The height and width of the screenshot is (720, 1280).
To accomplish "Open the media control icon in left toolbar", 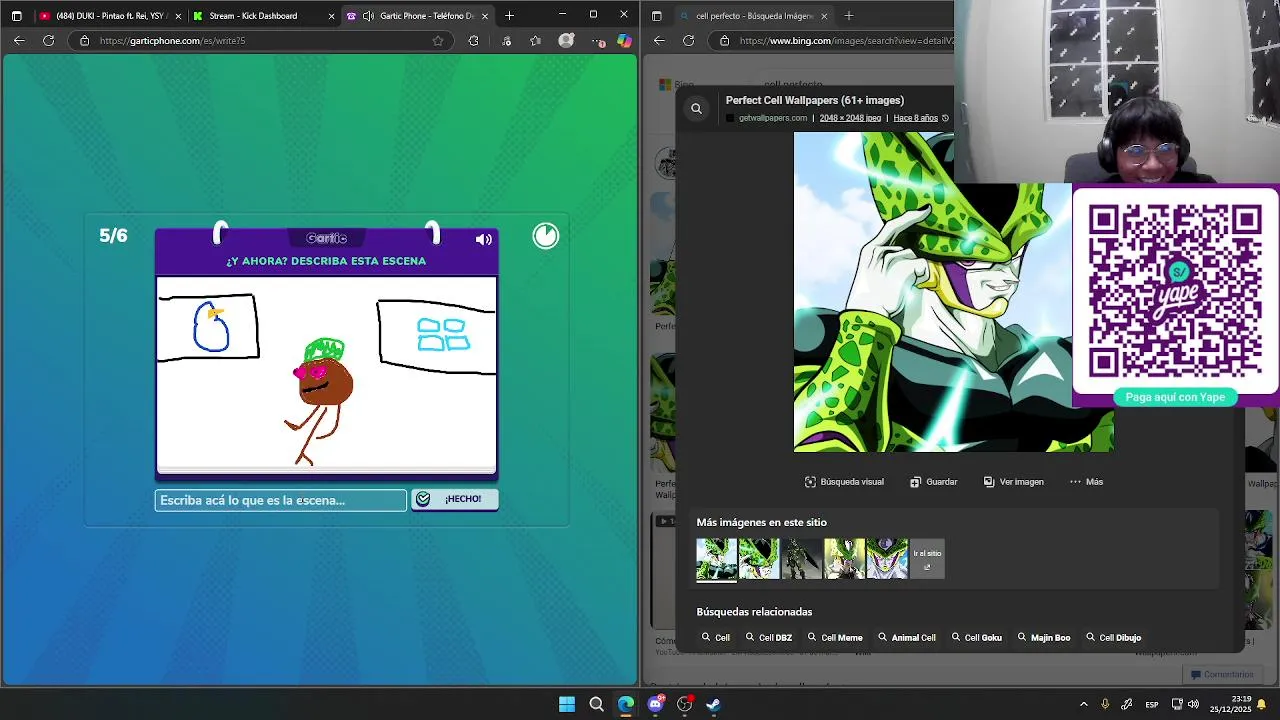I will click(x=507, y=41).
